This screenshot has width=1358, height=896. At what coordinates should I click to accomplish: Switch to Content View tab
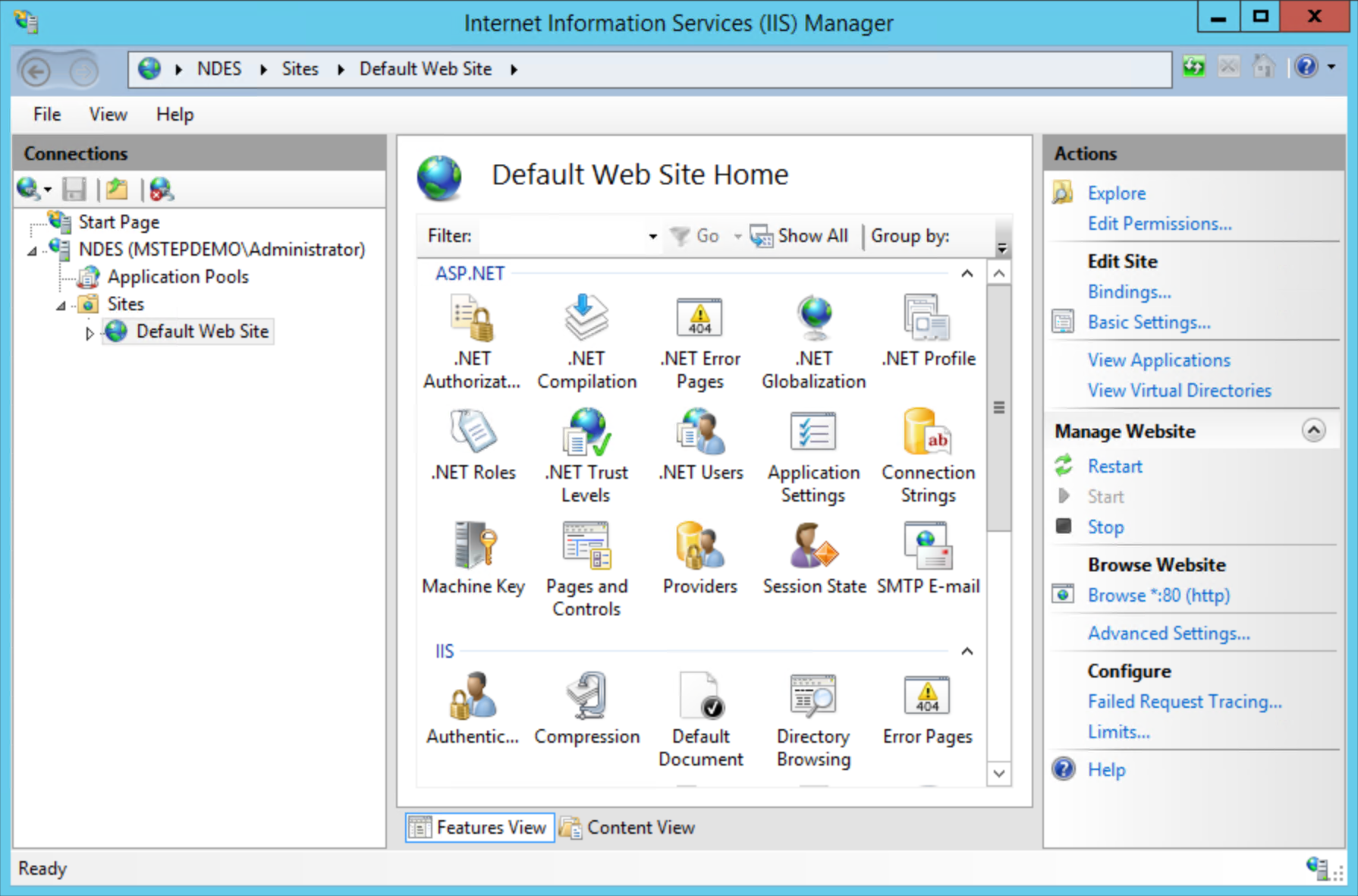pos(628,827)
